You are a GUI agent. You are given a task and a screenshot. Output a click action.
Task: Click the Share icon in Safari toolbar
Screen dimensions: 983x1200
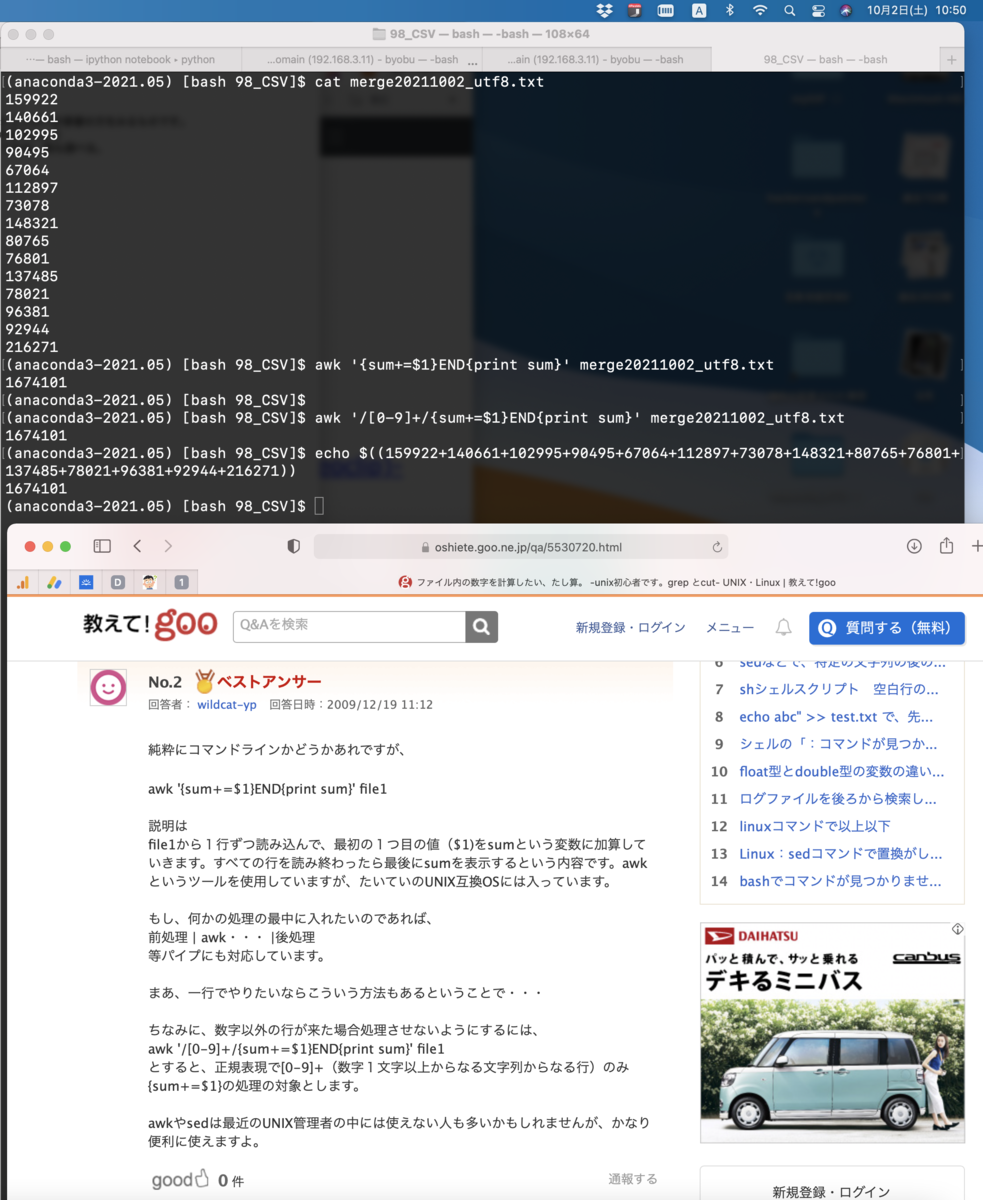[945, 545]
